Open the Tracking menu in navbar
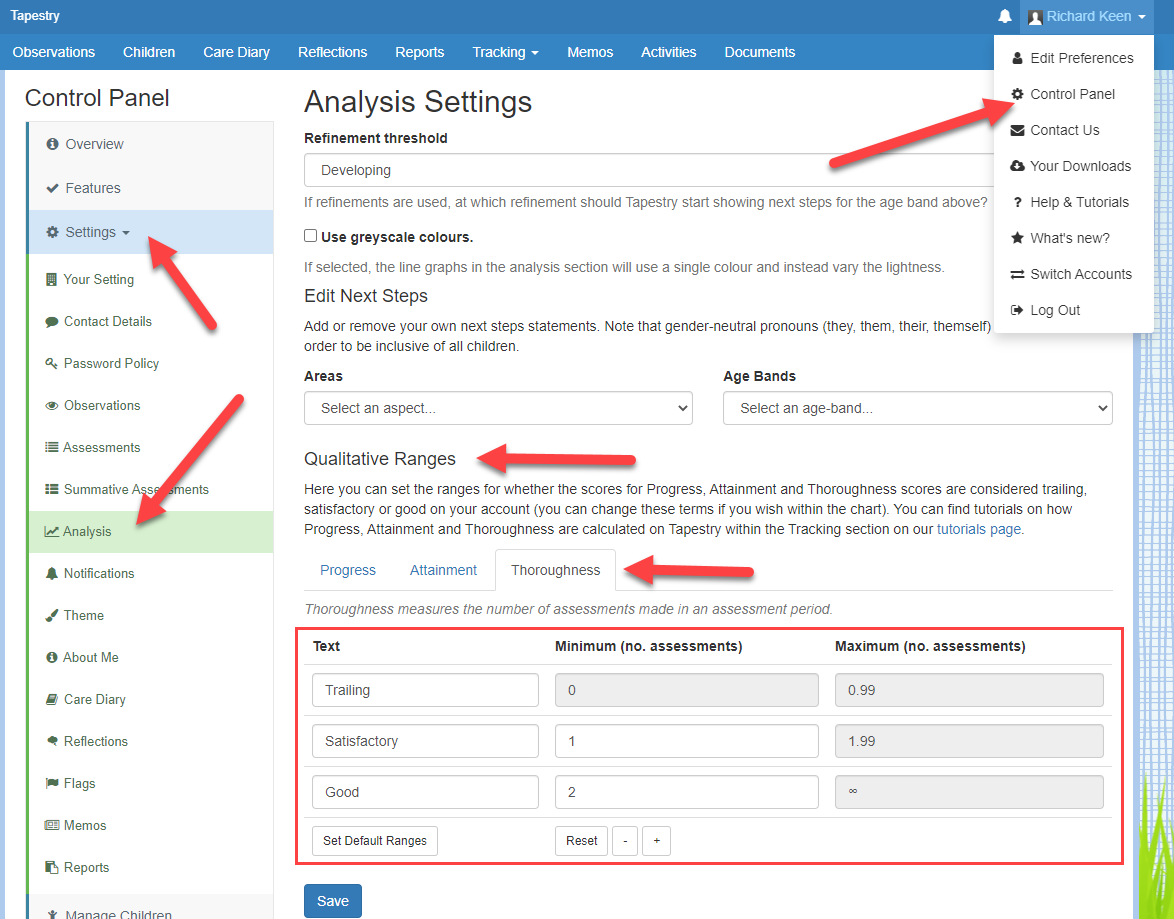 point(505,52)
